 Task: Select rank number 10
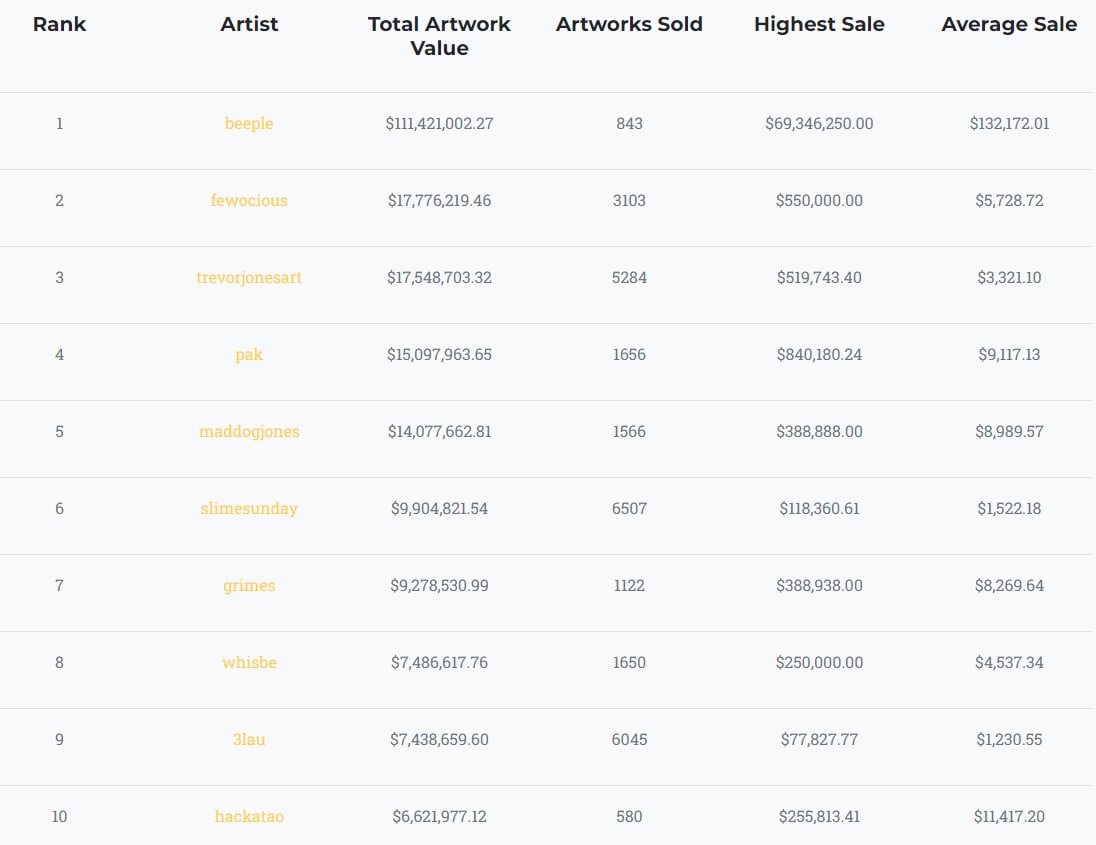point(59,816)
